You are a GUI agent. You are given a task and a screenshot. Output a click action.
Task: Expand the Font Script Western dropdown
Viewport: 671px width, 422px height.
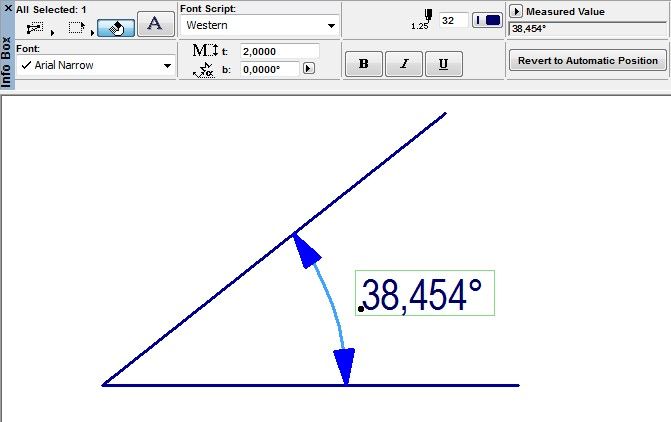click(x=260, y=25)
